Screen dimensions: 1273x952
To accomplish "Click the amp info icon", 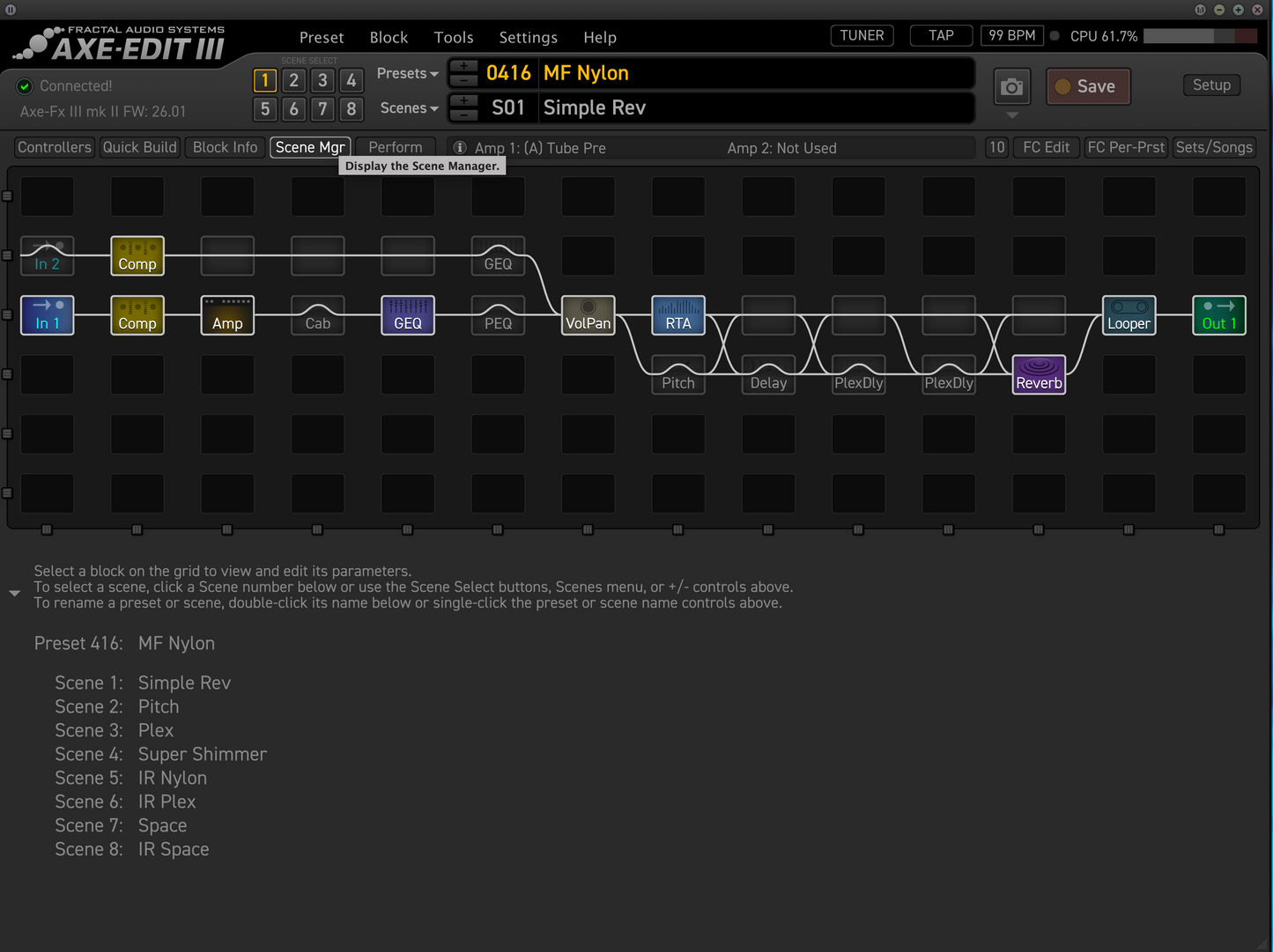I will coord(460,147).
